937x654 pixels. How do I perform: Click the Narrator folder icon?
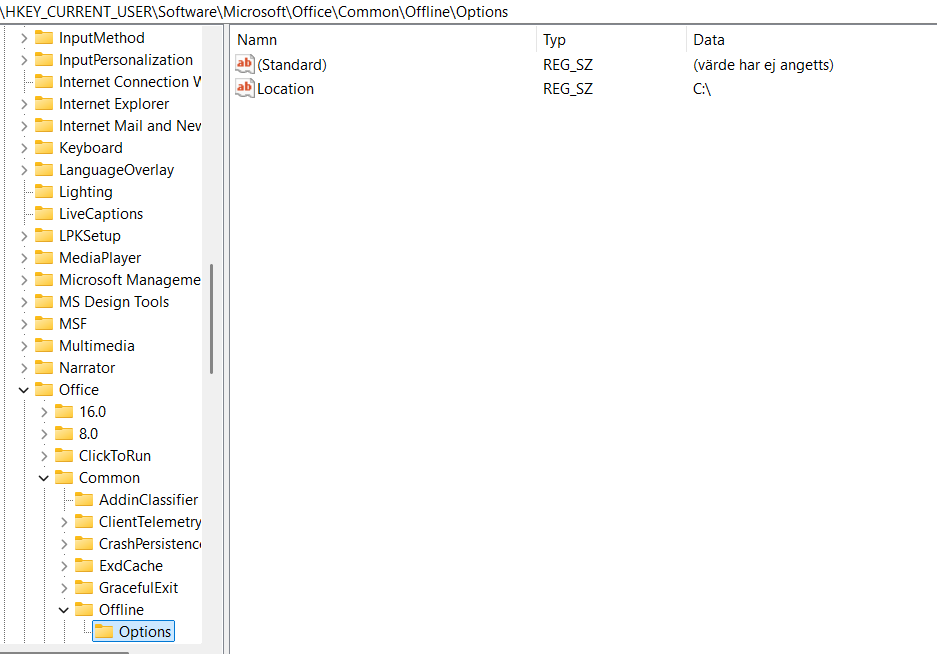coord(44,368)
